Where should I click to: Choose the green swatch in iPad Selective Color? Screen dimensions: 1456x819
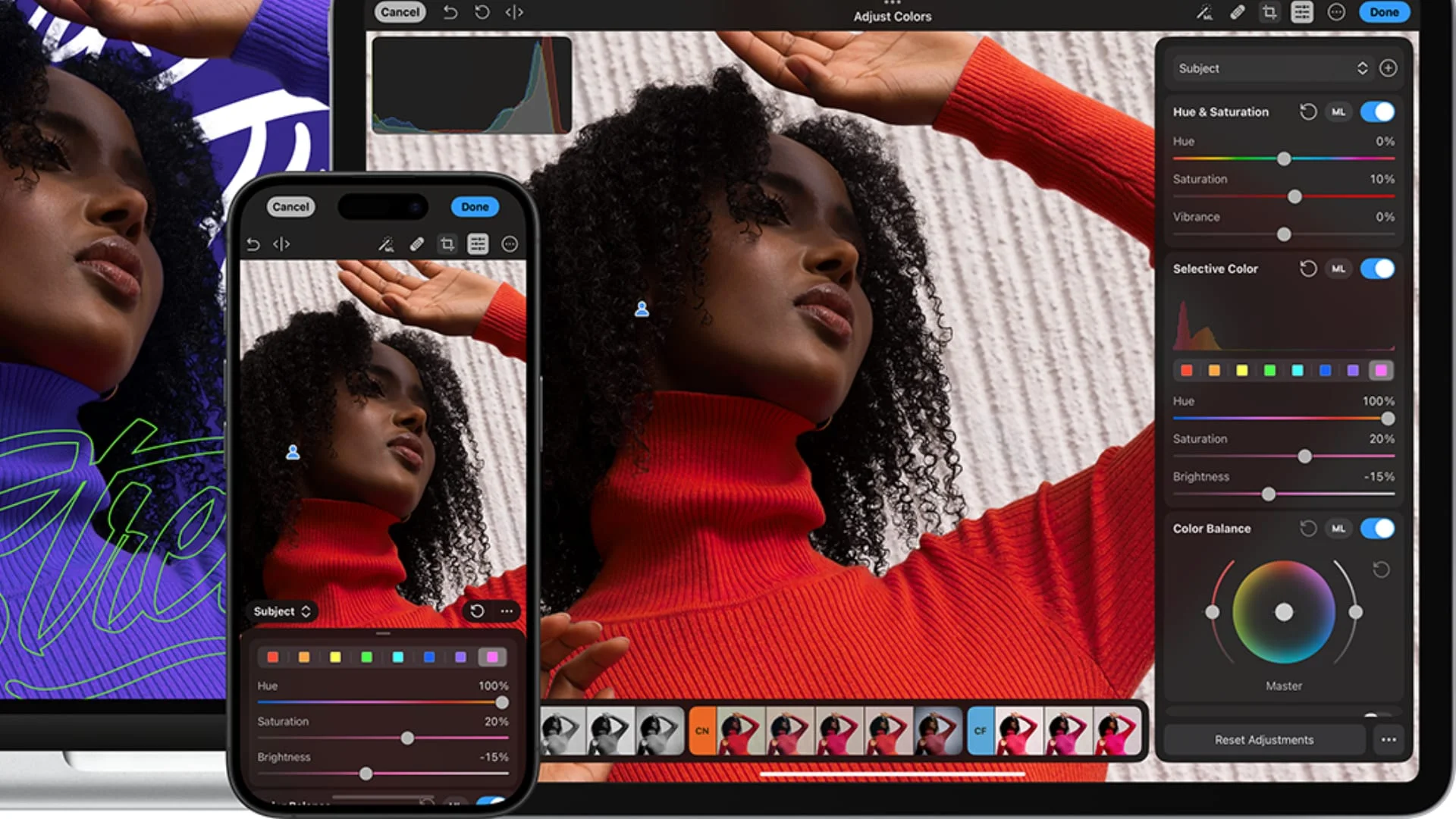point(1270,371)
